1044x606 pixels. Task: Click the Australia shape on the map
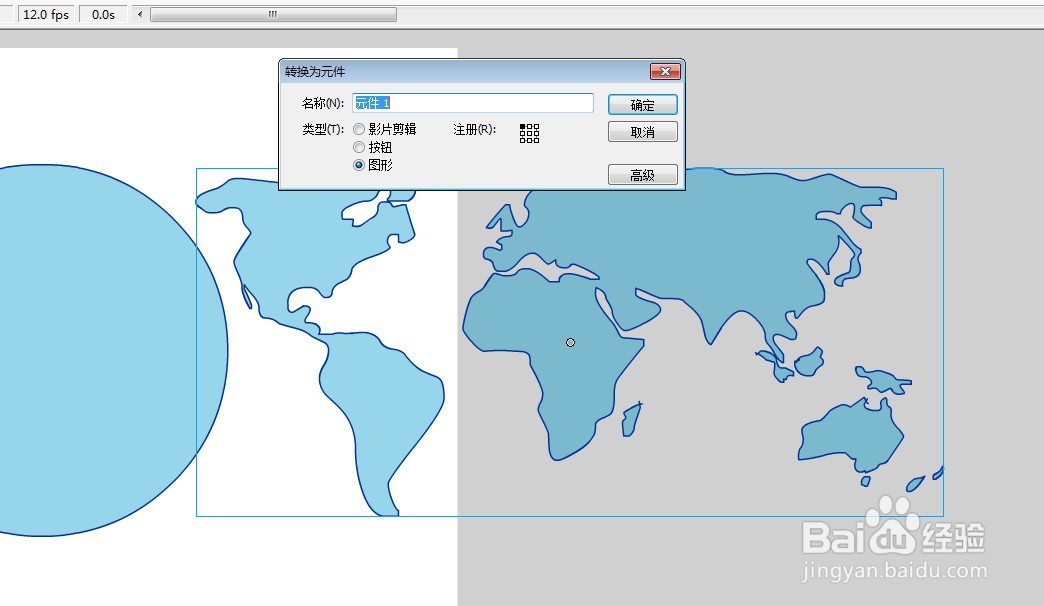point(851,436)
